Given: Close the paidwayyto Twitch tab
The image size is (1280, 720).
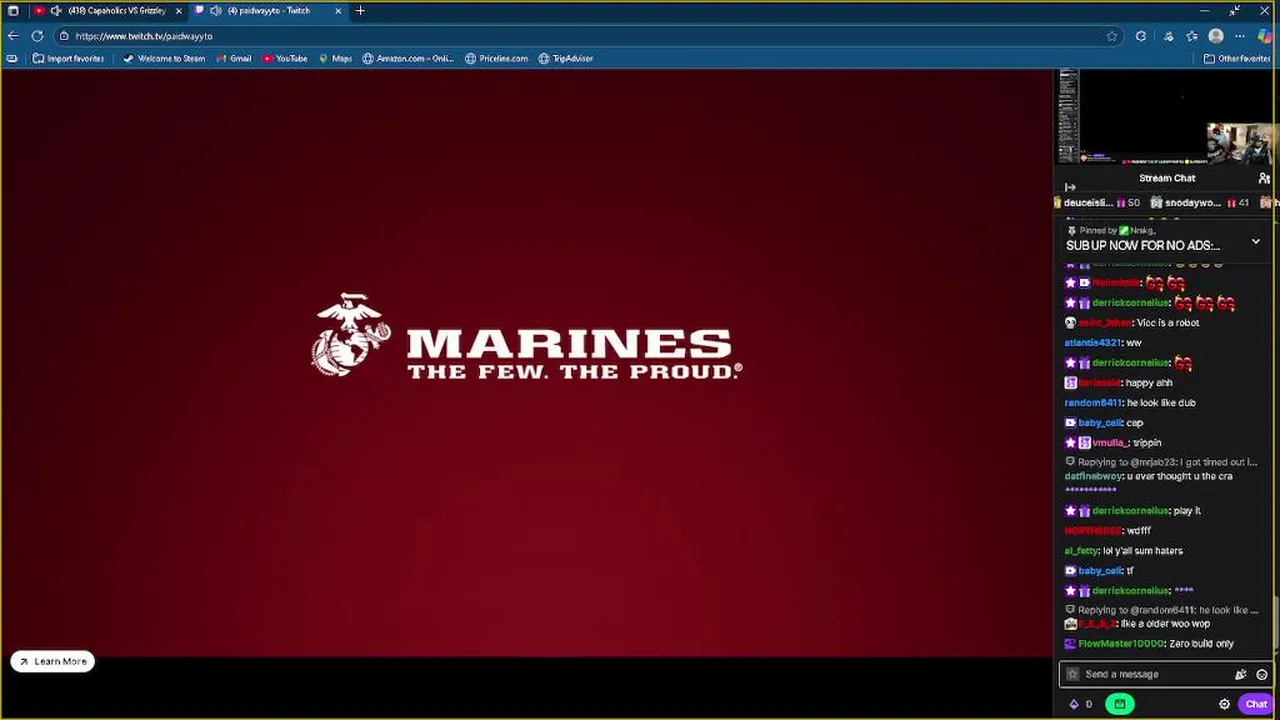Looking at the screenshot, I should point(338,11).
